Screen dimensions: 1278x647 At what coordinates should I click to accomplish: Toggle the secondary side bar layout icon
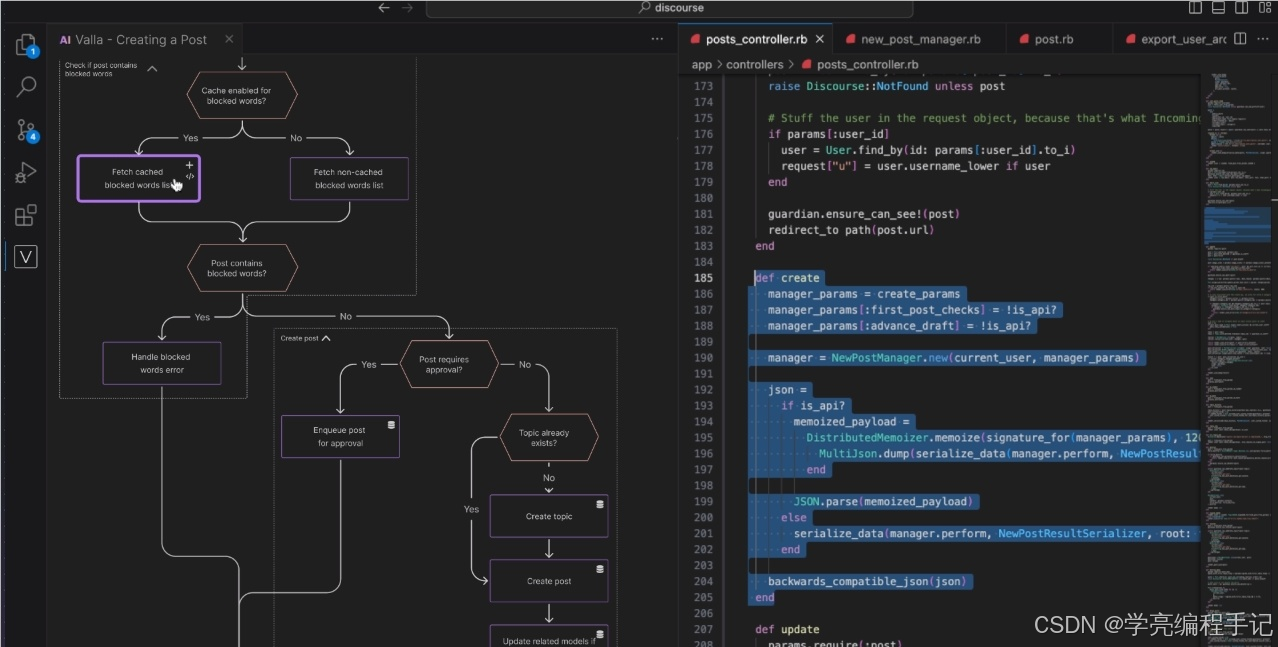(x=1240, y=8)
